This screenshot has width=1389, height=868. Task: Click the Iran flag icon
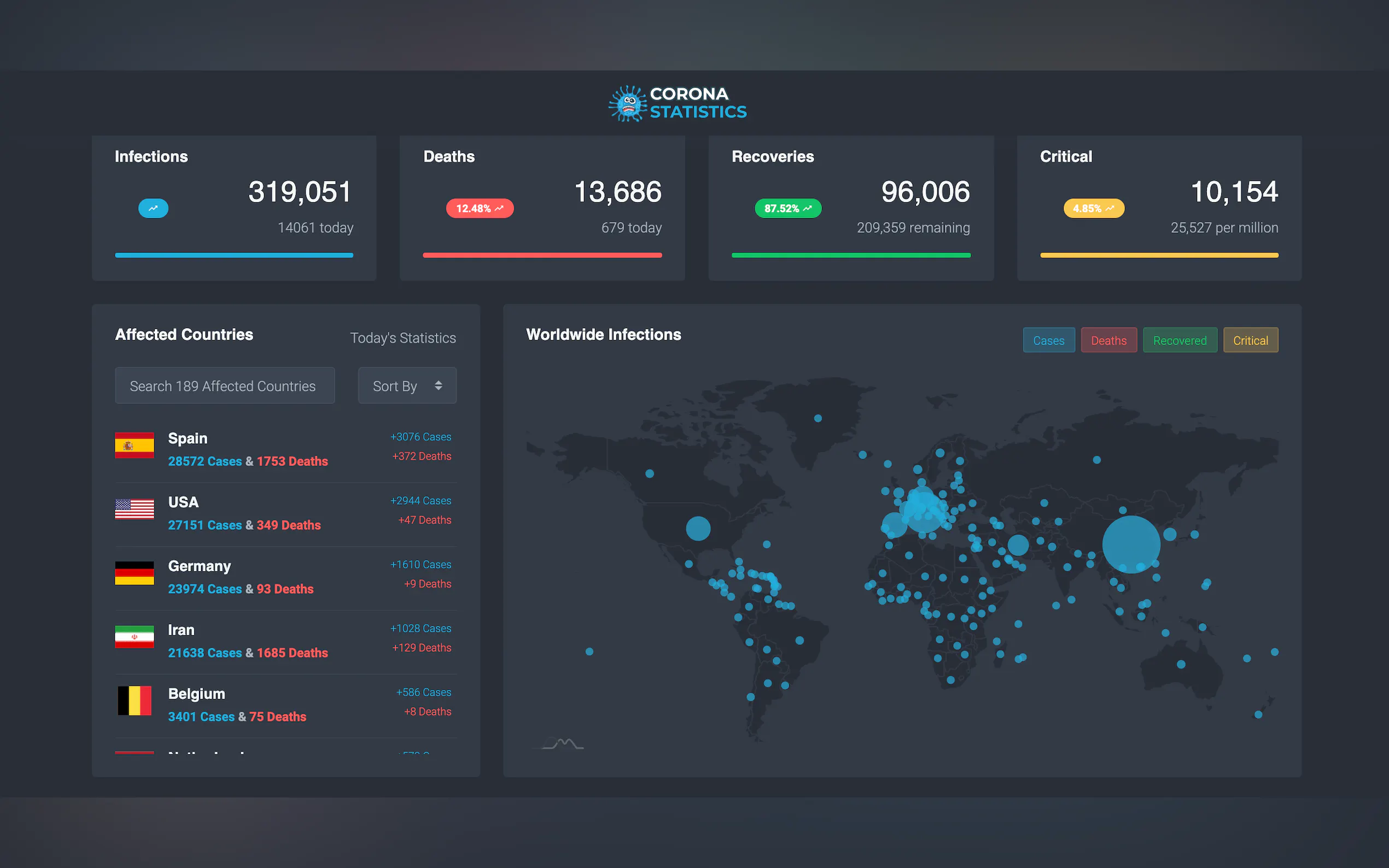[135, 637]
